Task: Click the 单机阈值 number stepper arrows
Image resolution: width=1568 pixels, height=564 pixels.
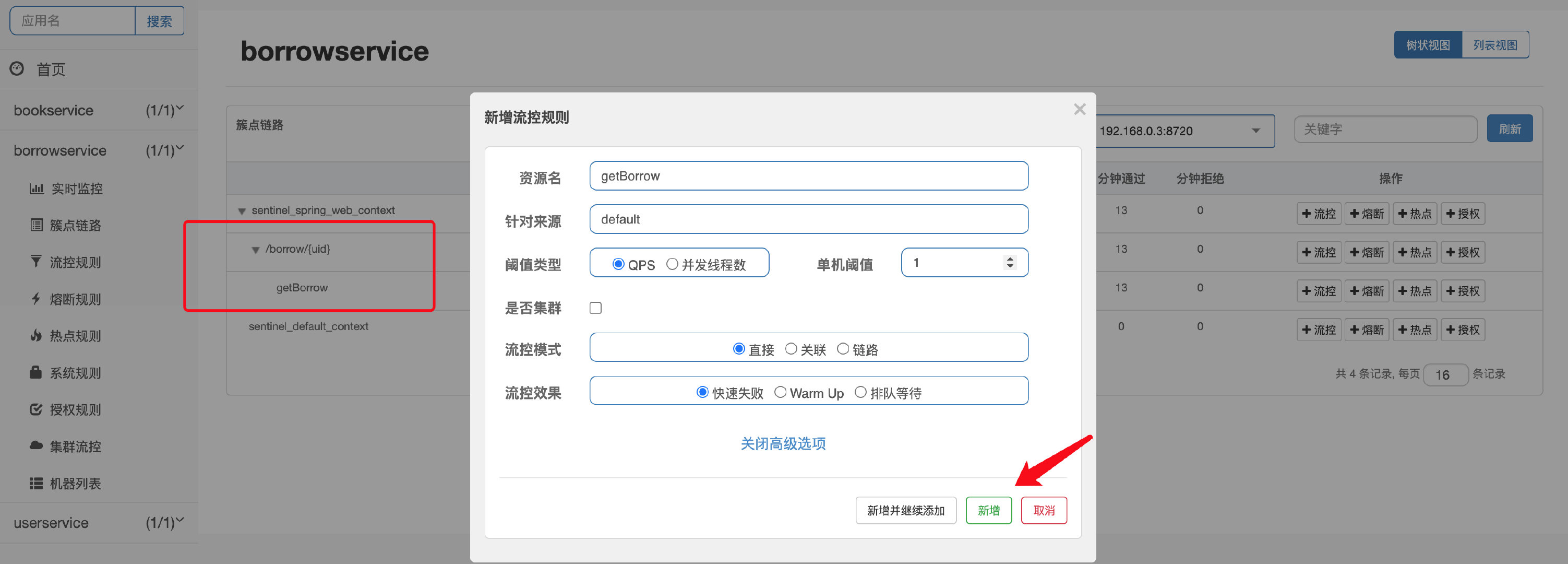Action: click(1010, 263)
